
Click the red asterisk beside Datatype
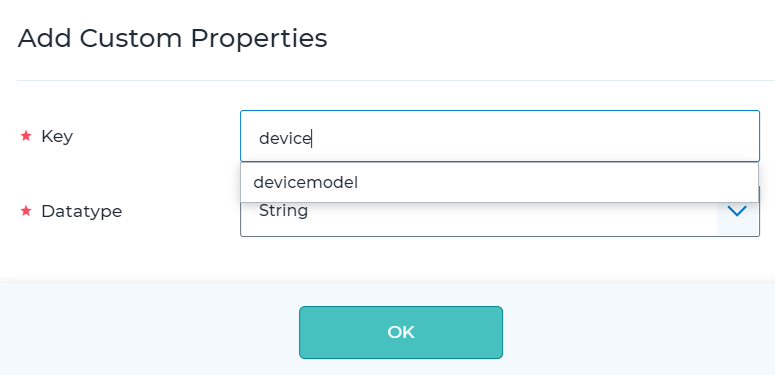point(26,211)
